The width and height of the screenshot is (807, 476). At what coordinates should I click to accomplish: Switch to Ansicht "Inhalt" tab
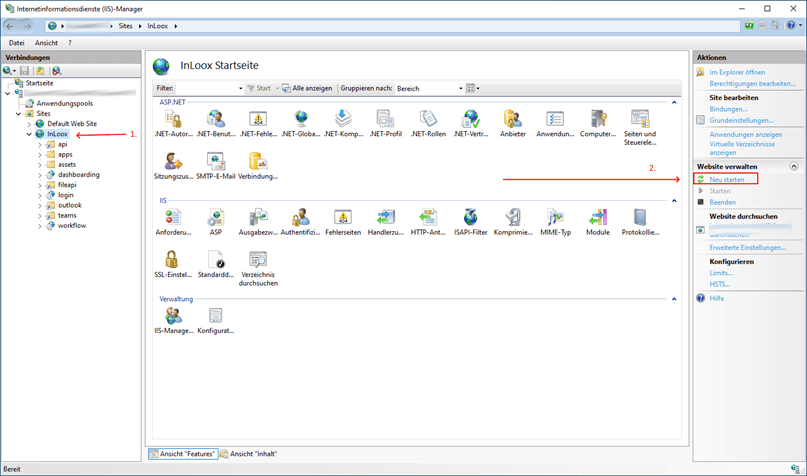249,454
